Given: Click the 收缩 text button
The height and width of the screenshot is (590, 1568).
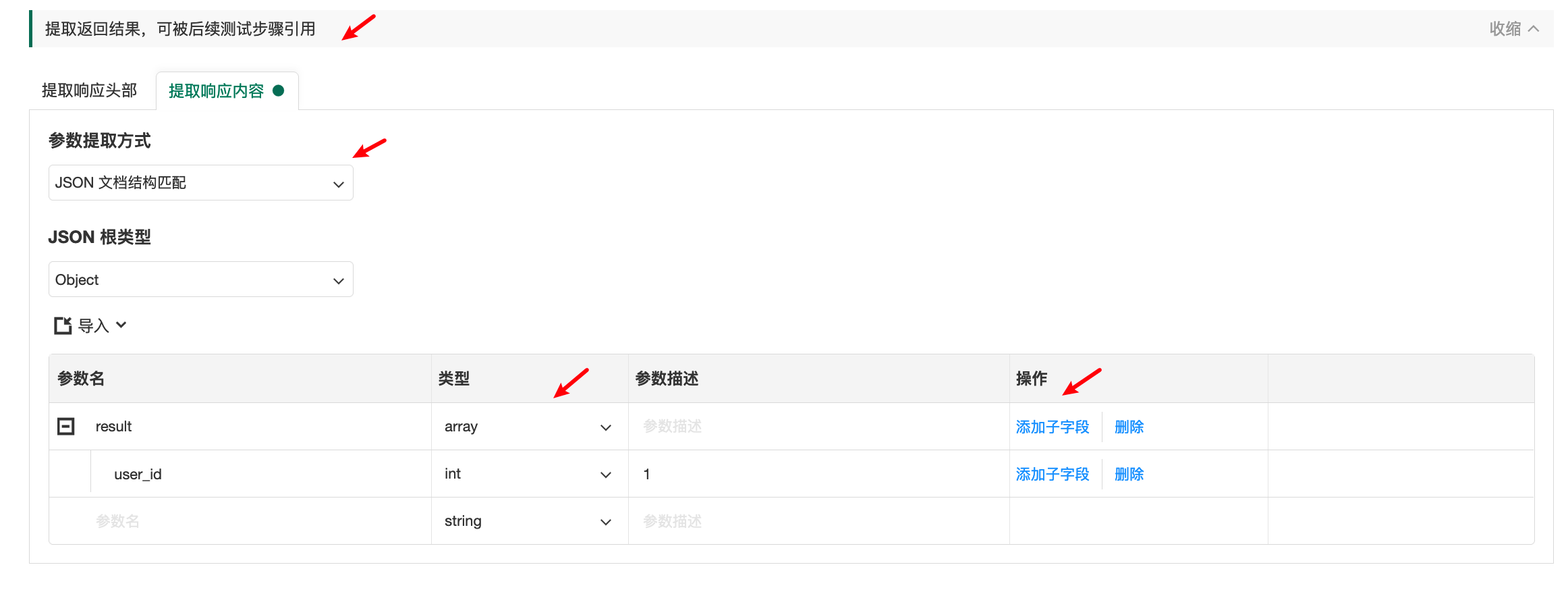Looking at the screenshot, I should [x=1505, y=29].
